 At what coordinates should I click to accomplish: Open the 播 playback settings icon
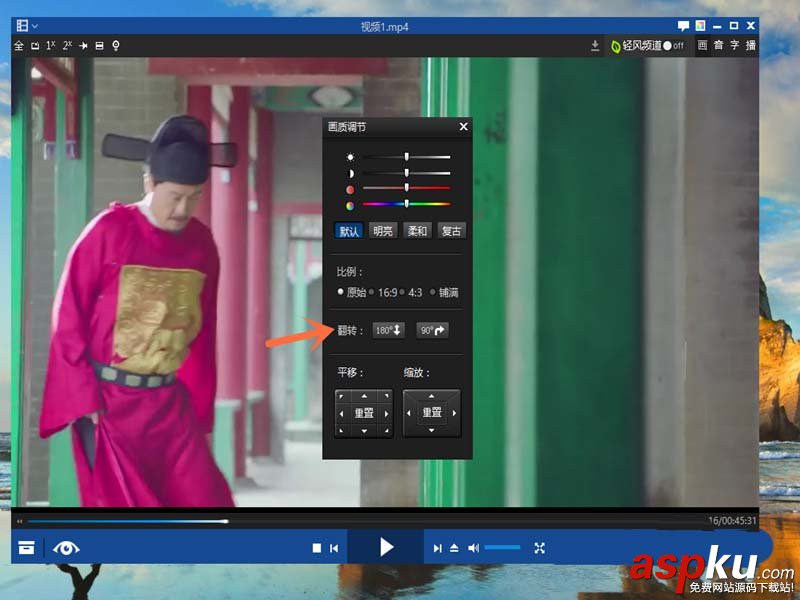(750, 45)
